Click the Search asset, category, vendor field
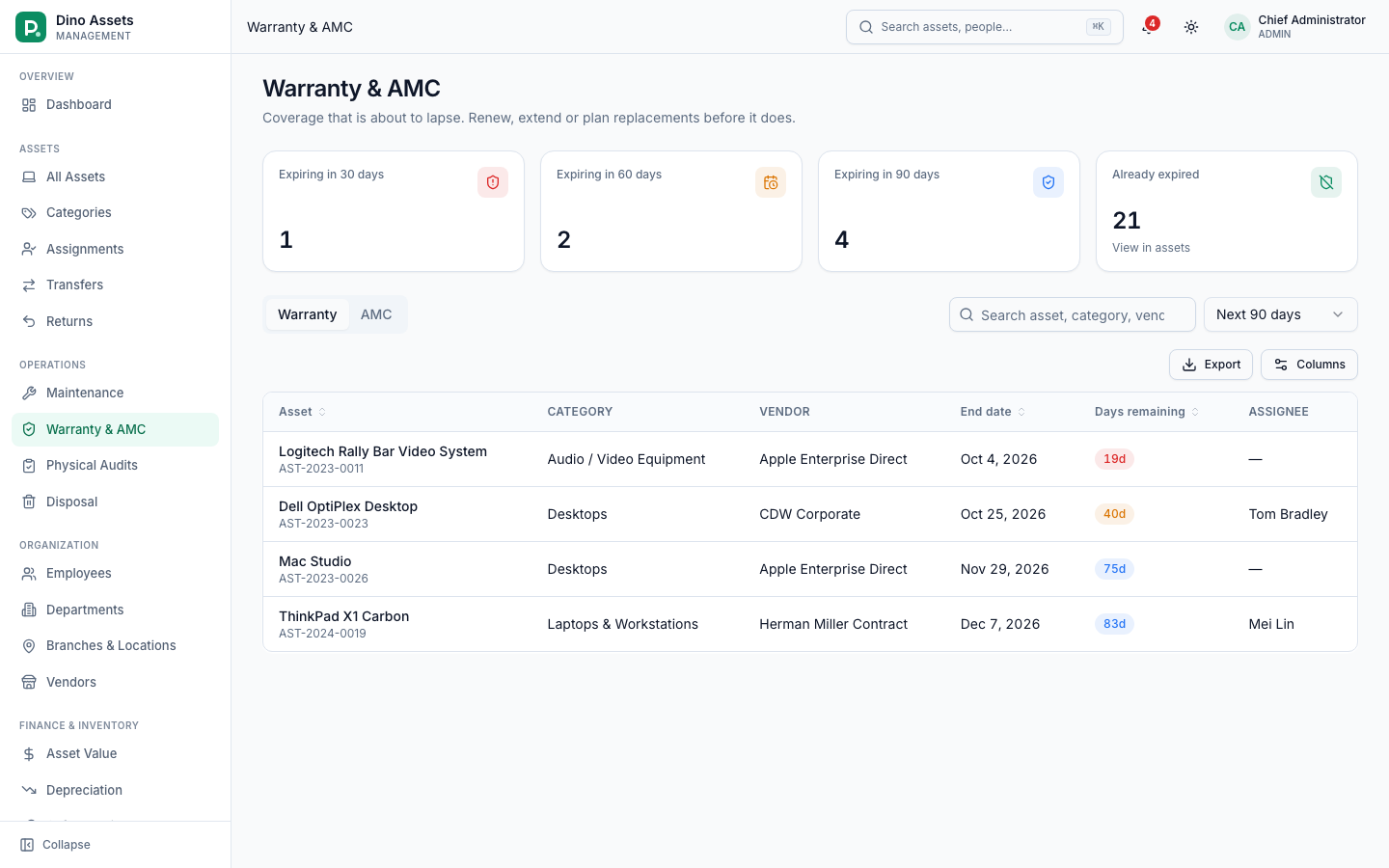 point(1073,314)
